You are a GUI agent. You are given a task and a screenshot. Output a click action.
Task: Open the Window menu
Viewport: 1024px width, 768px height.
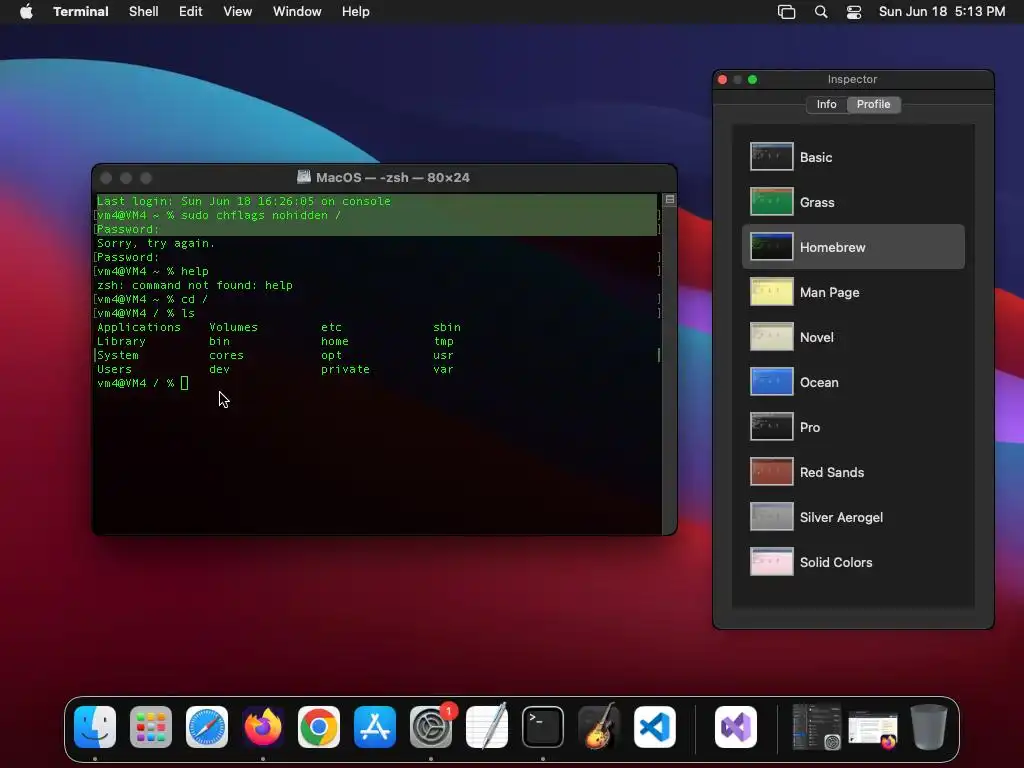click(297, 12)
